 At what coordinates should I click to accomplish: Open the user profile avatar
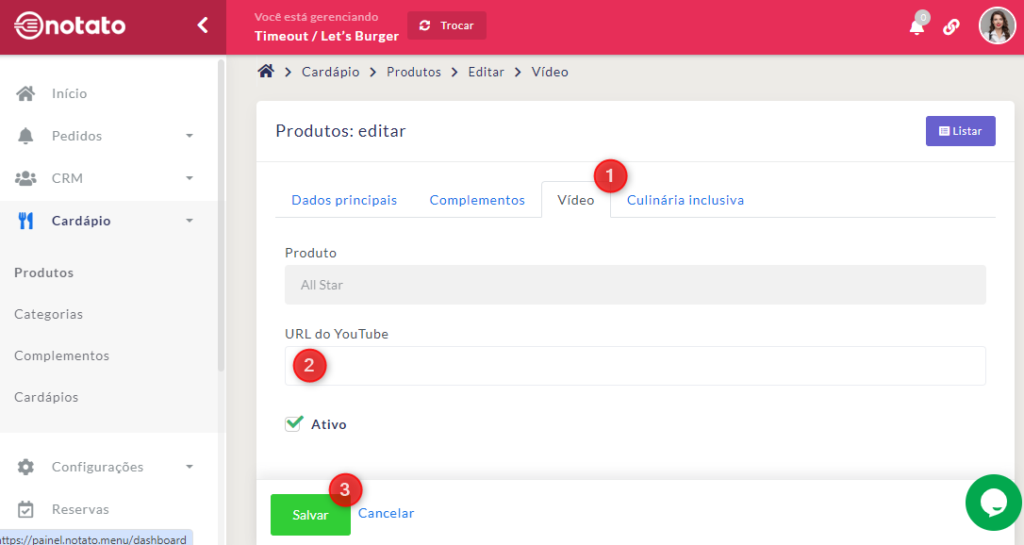click(x=996, y=26)
